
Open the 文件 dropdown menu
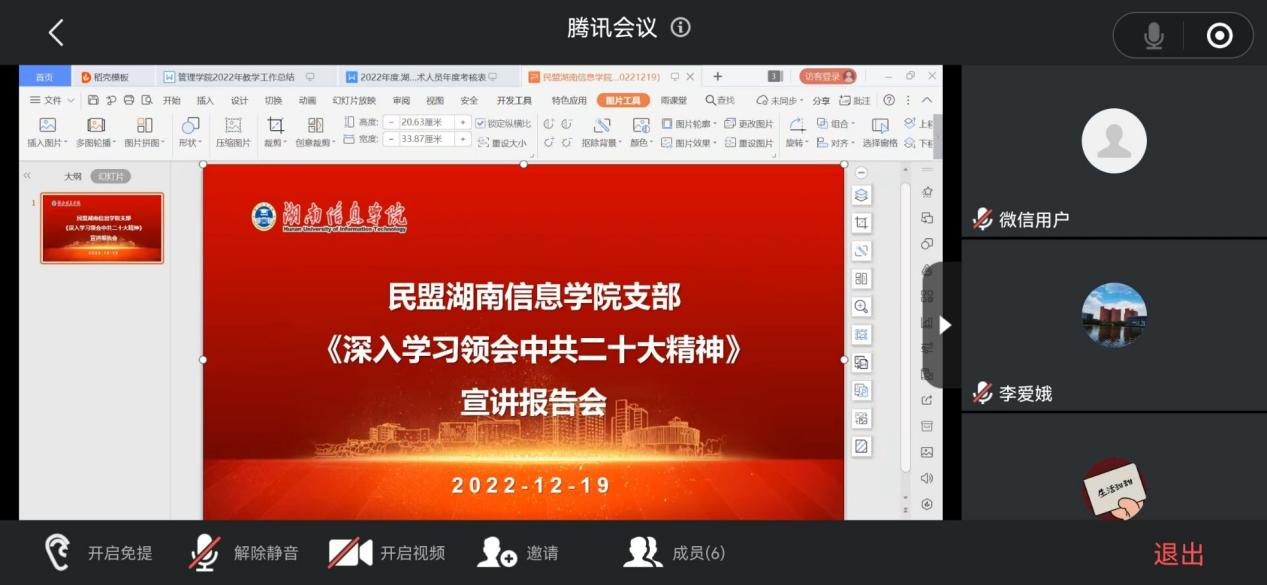click(52, 100)
